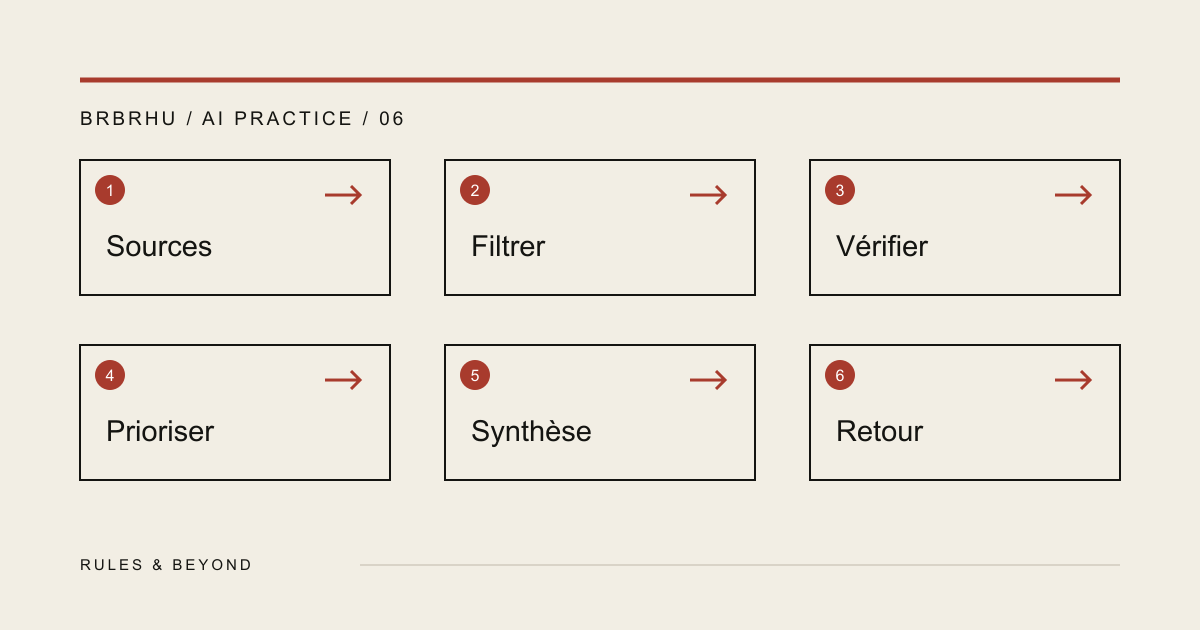Choose the Prioriser step label
Screen dimensions: 1200x630
click(160, 431)
